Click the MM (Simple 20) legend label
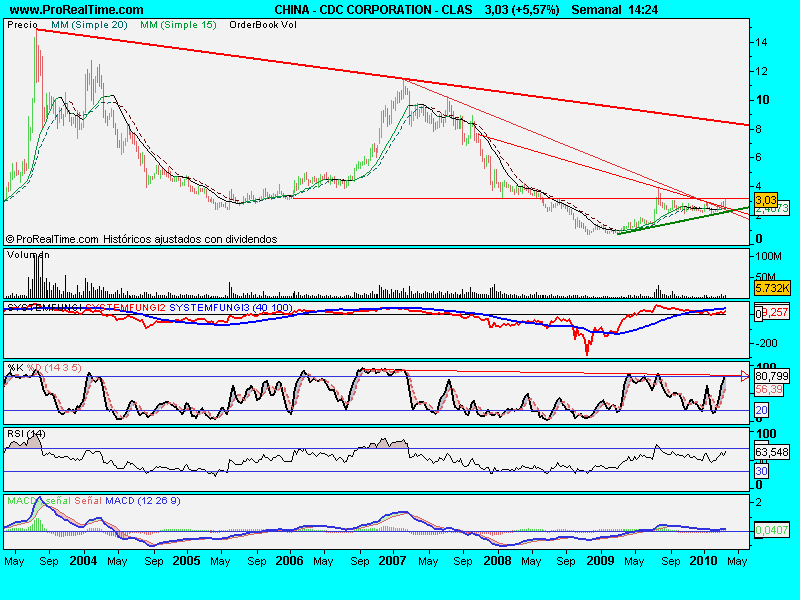 [89, 24]
